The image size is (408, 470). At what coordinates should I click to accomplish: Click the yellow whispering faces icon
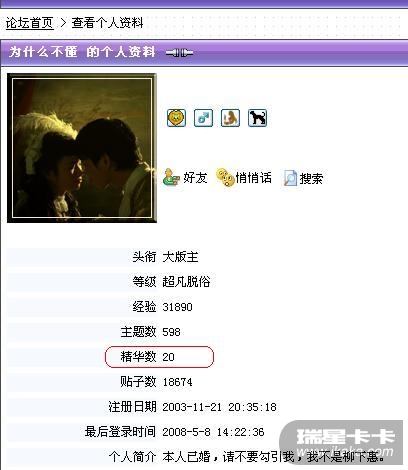click(225, 177)
